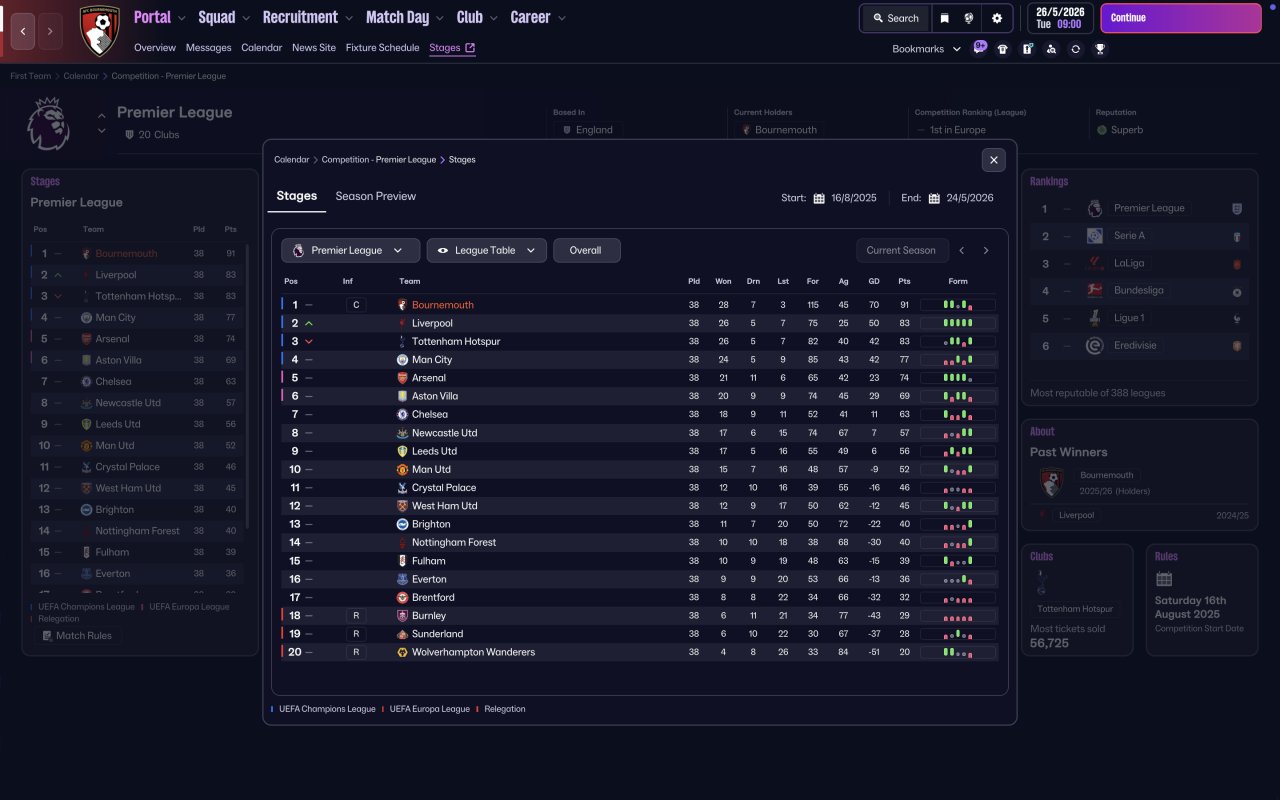Viewport: 1280px width, 800px height.
Task: Click the calendar icon beside Start date
Action: (x=819, y=198)
